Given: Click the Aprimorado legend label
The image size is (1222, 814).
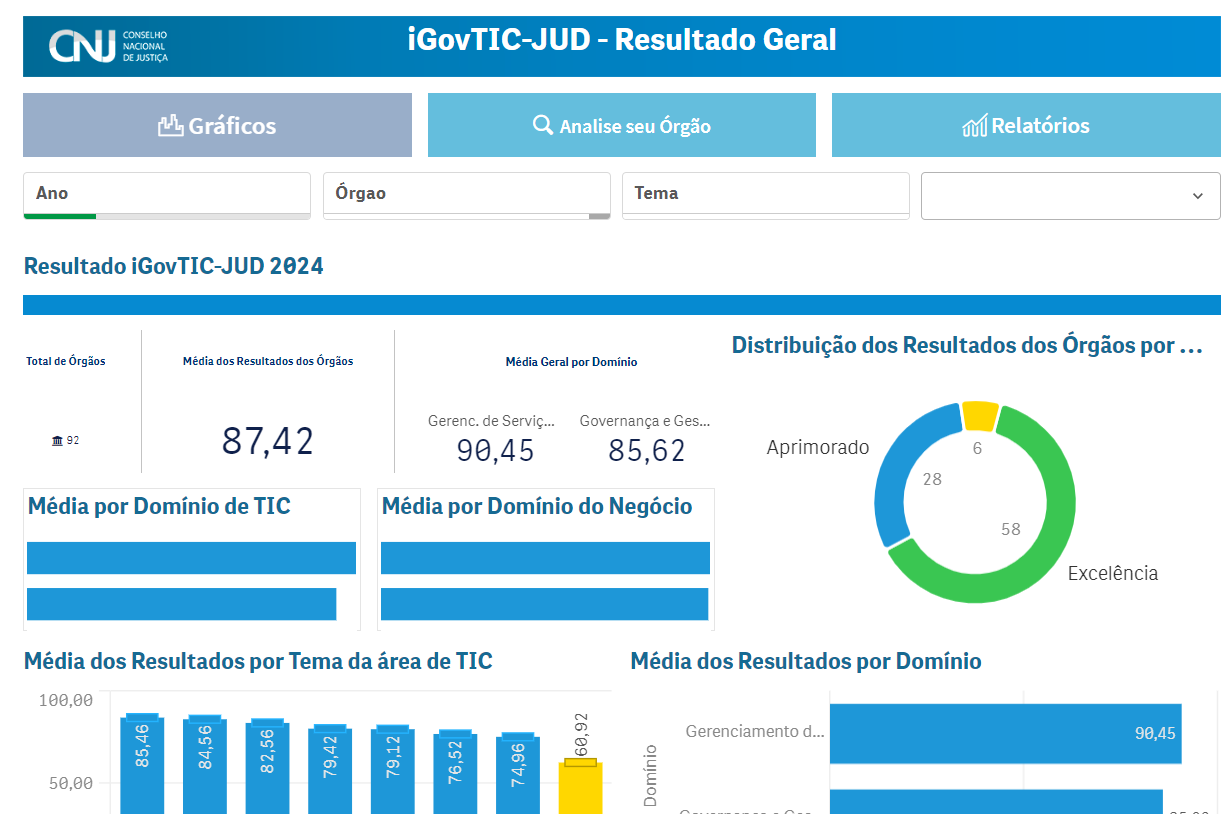Looking at the screenshot, I should tap(818, 447).
